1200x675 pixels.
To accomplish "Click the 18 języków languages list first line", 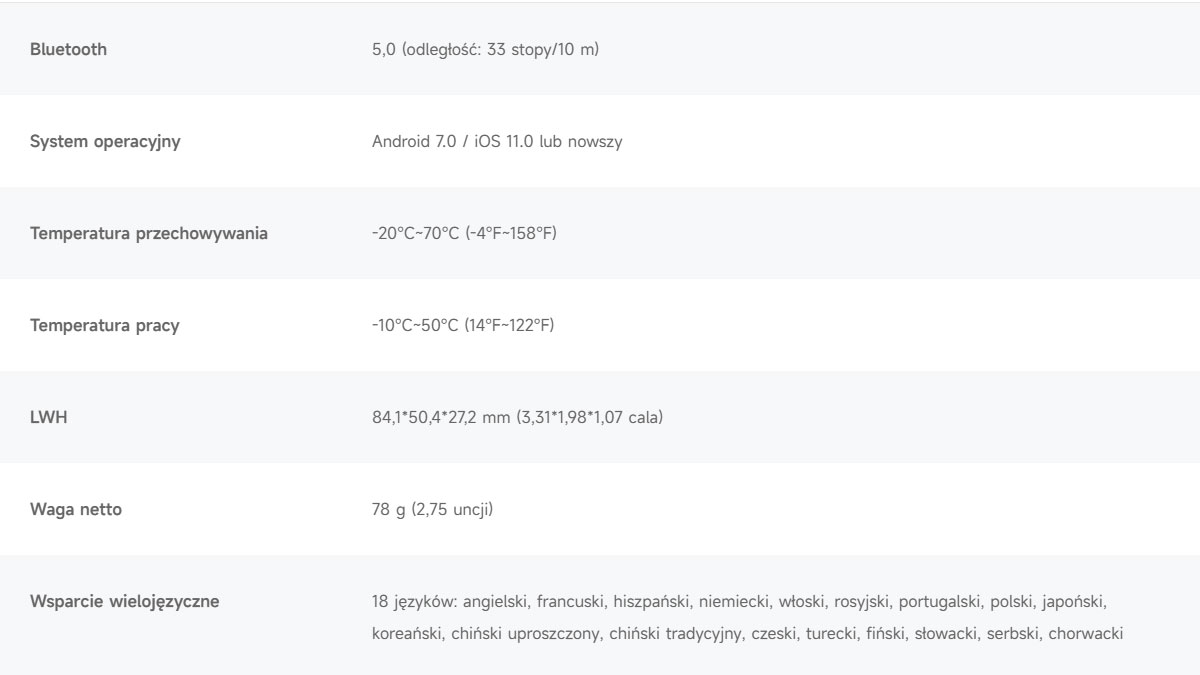I will point(739,602).
